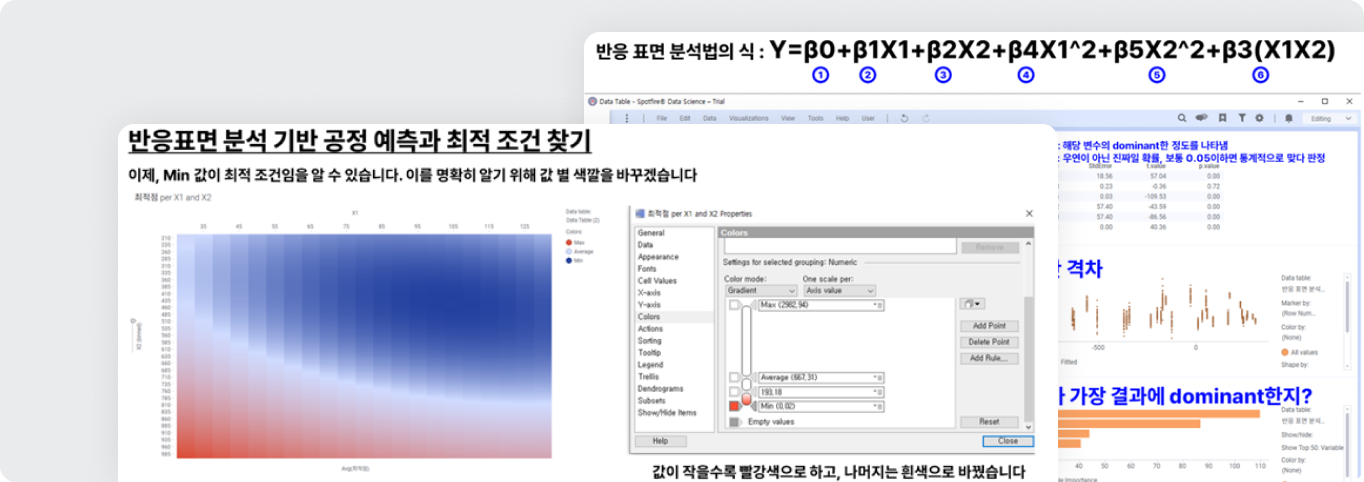
Task: Click the filter funnel icon in toolbar
Action: (1242, 118)
